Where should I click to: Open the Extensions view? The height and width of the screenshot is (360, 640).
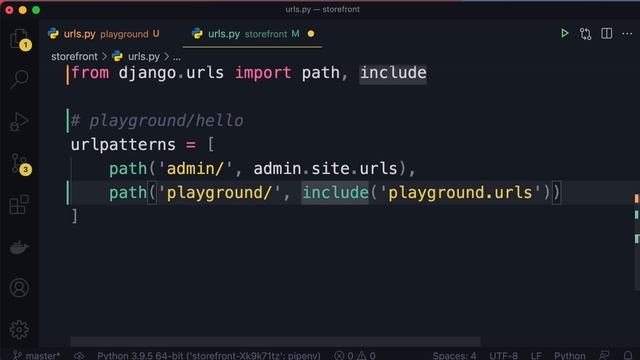(x=19, y=204)
